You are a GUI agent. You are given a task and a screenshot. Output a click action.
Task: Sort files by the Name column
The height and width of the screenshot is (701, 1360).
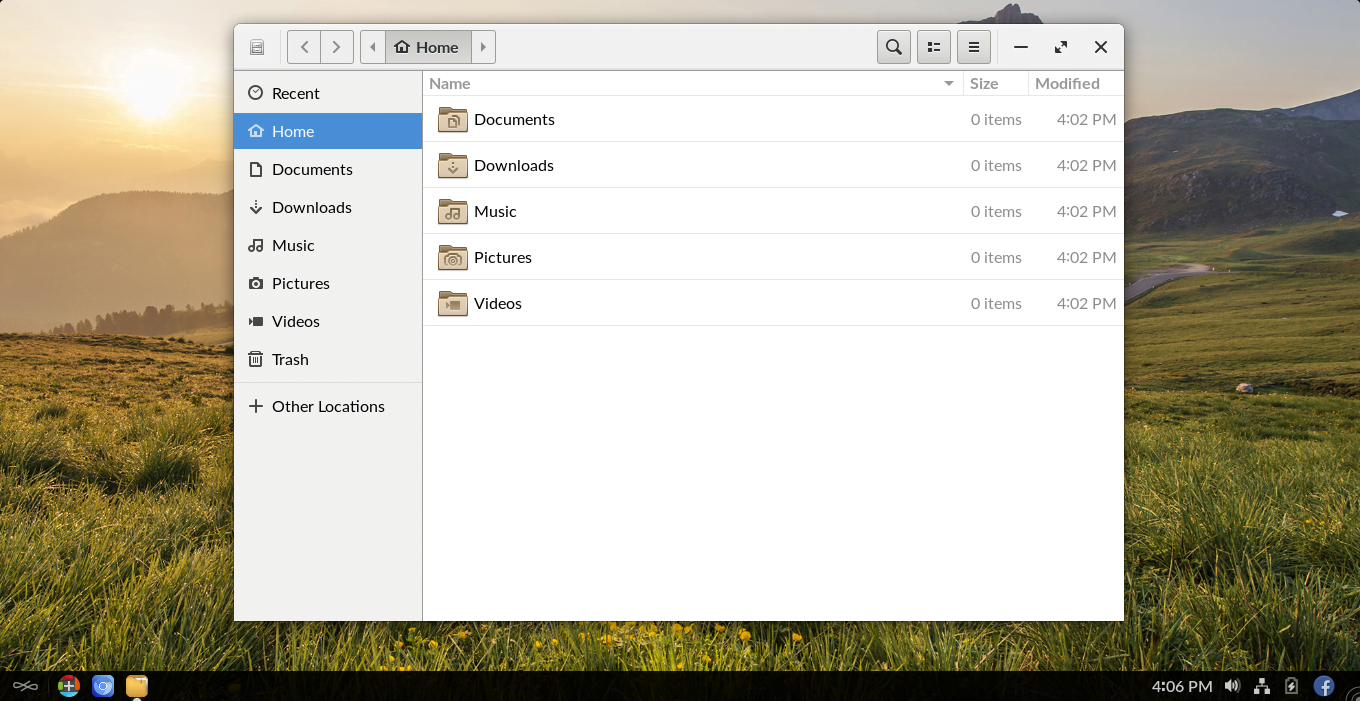tap(693, 83)
